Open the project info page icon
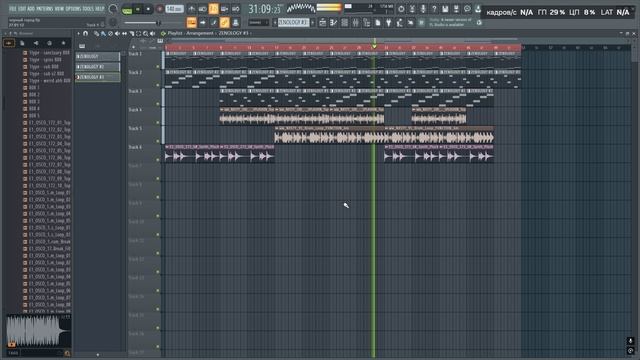Image resolution: width=640 pixels, height=360 pixels. 378,23
